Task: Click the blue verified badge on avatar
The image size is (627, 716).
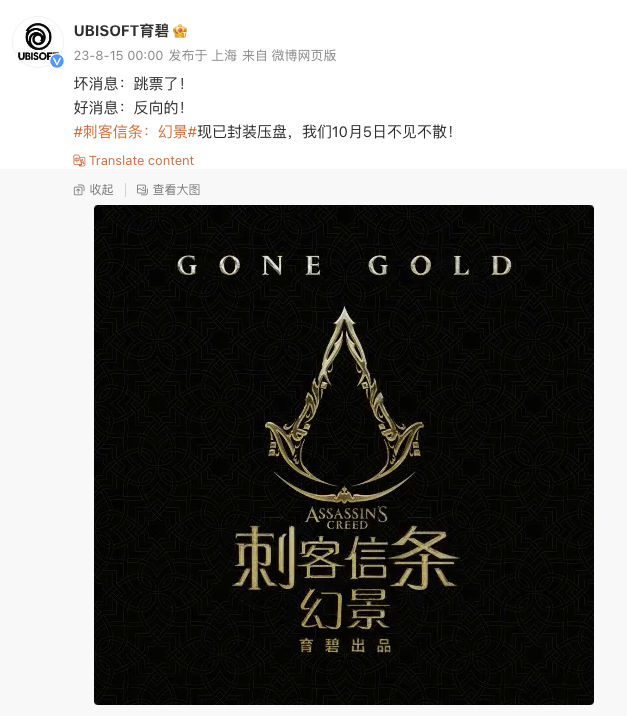Action: tap(57, 61)
